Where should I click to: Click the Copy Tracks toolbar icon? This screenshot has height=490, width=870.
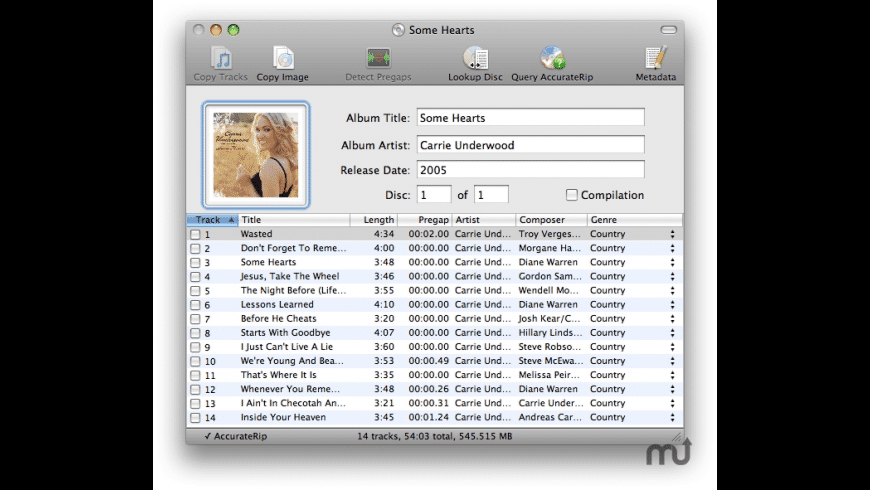pyautogui.click(x=221, y=64)
